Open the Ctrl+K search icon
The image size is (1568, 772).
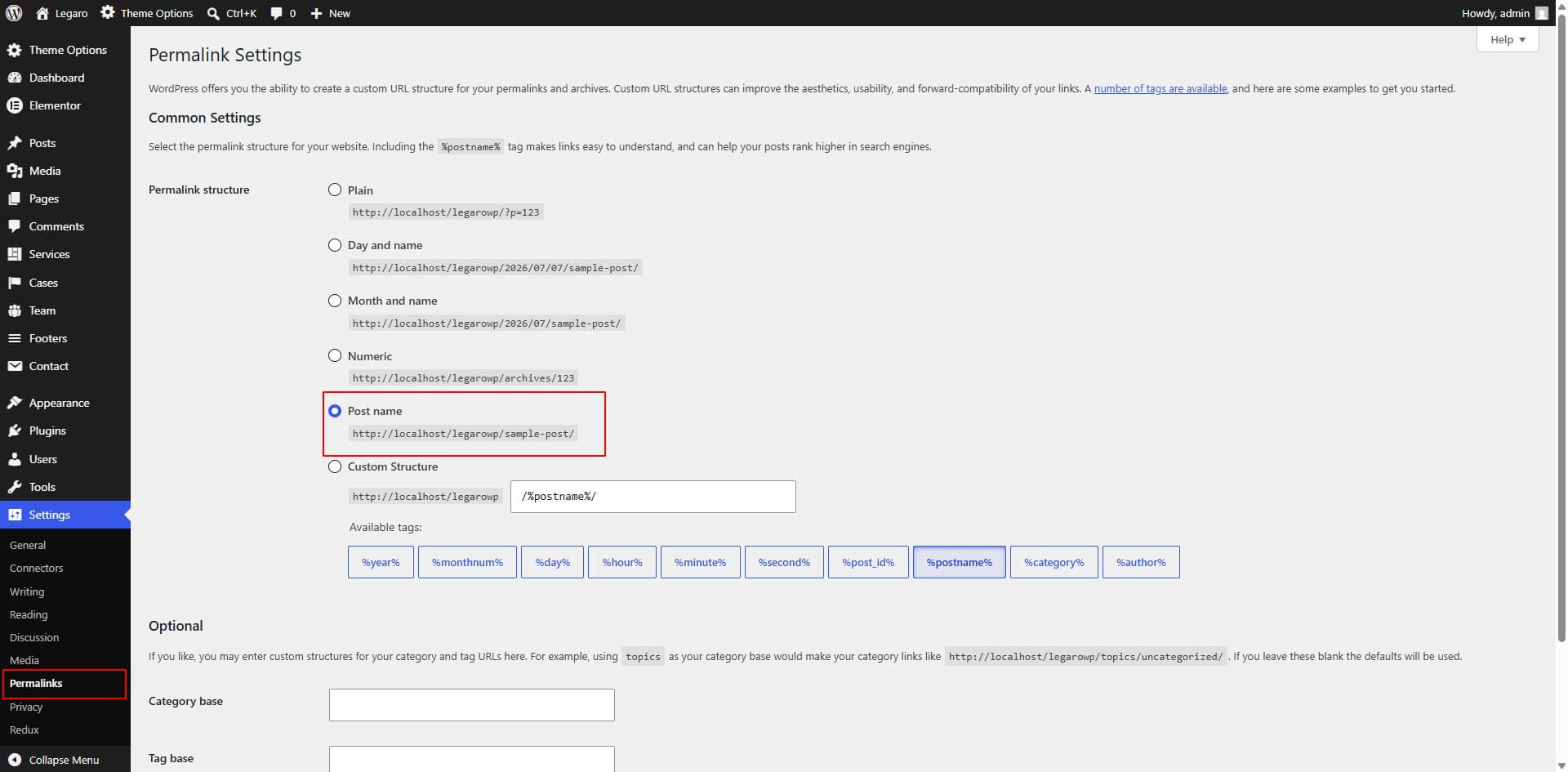213,14
